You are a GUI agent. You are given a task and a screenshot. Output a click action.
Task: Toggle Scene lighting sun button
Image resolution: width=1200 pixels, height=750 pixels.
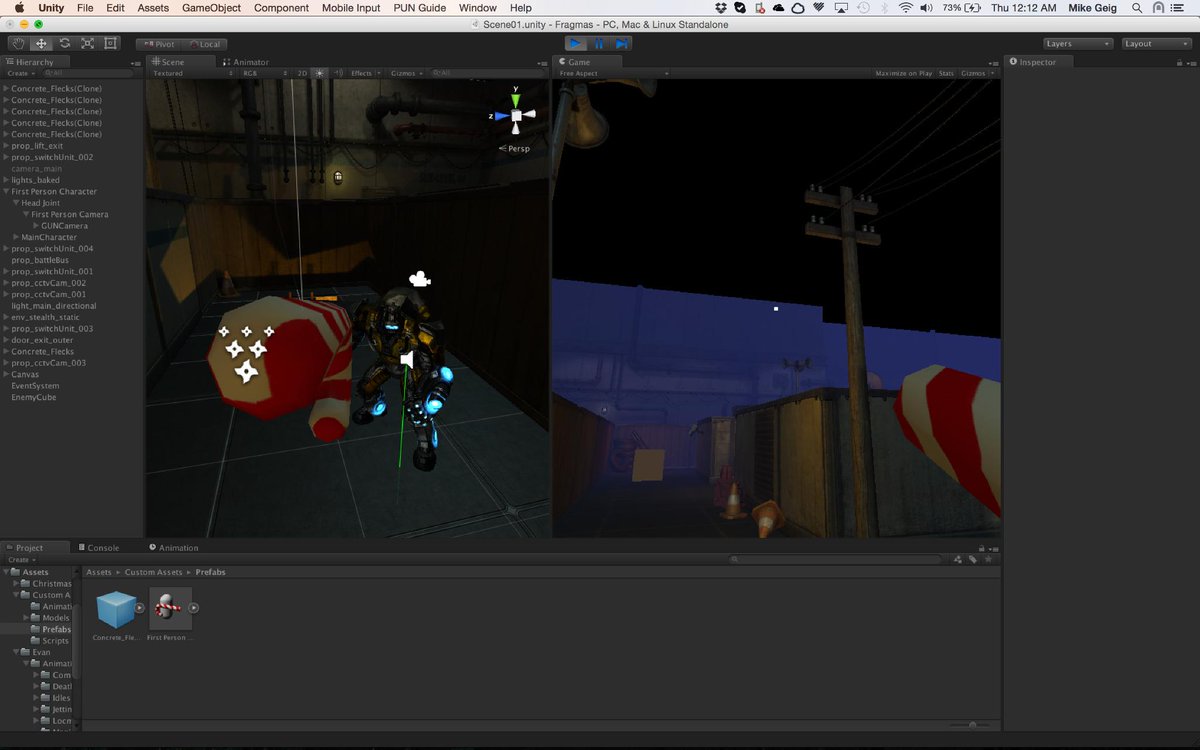click(319, 73)
